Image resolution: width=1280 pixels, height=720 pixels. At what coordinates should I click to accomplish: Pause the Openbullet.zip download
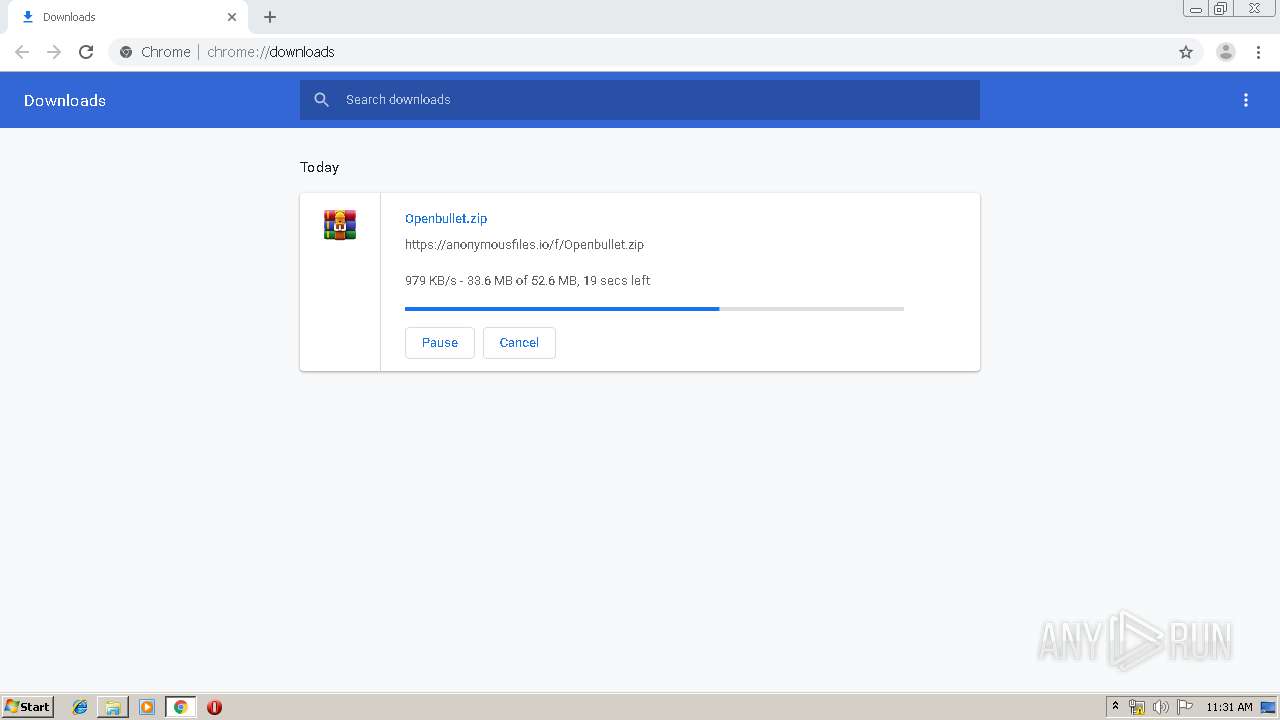click(440, 343)
